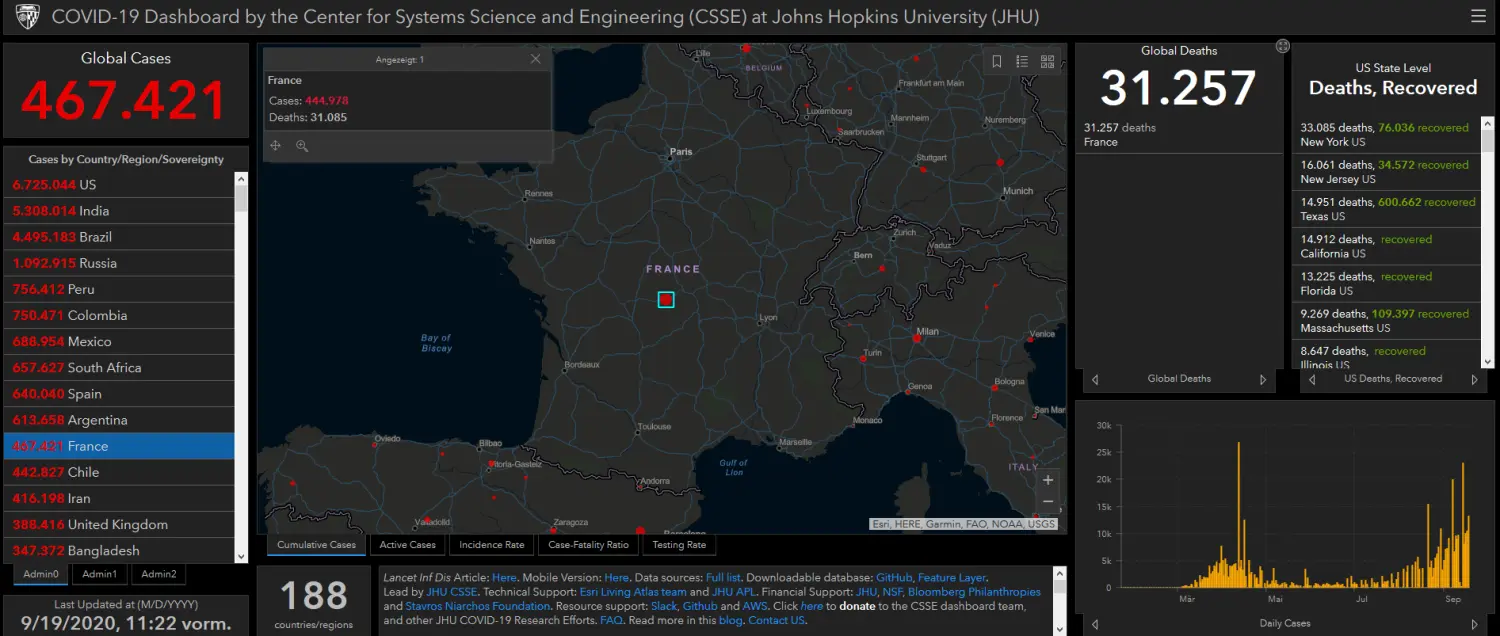Open the map bookmarks icon
The width and height of the screenshot is (1500, 636).
(997, 61)
